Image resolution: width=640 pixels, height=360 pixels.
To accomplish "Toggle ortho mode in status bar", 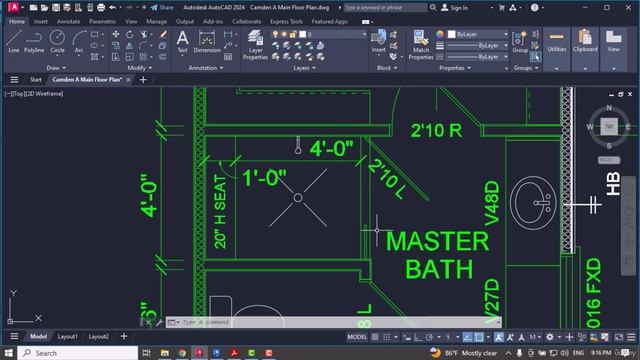I will point(418,337).
